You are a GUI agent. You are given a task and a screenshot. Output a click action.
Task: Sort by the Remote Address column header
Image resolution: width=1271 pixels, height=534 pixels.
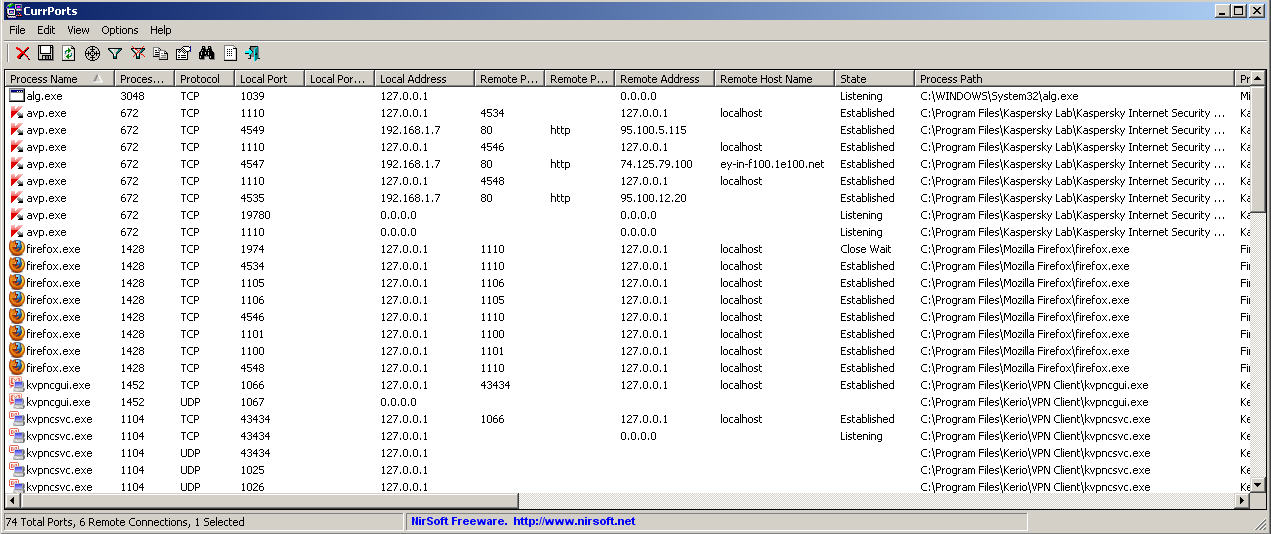660,79
